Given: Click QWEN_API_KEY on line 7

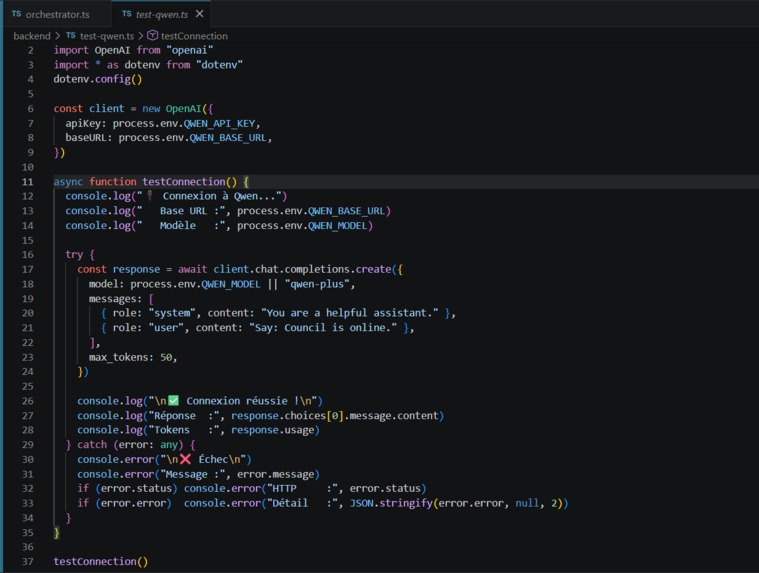Looking at the screenshot, I should click(219, 123).
